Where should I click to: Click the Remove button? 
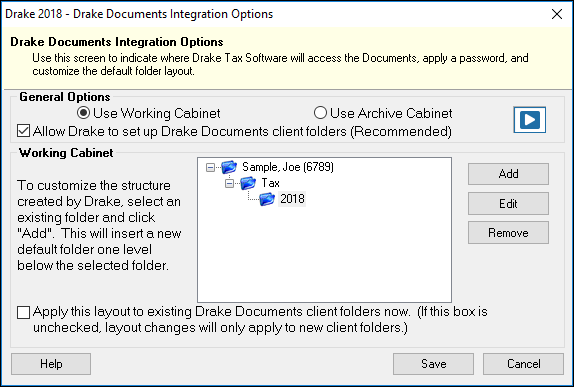[508, 232]
